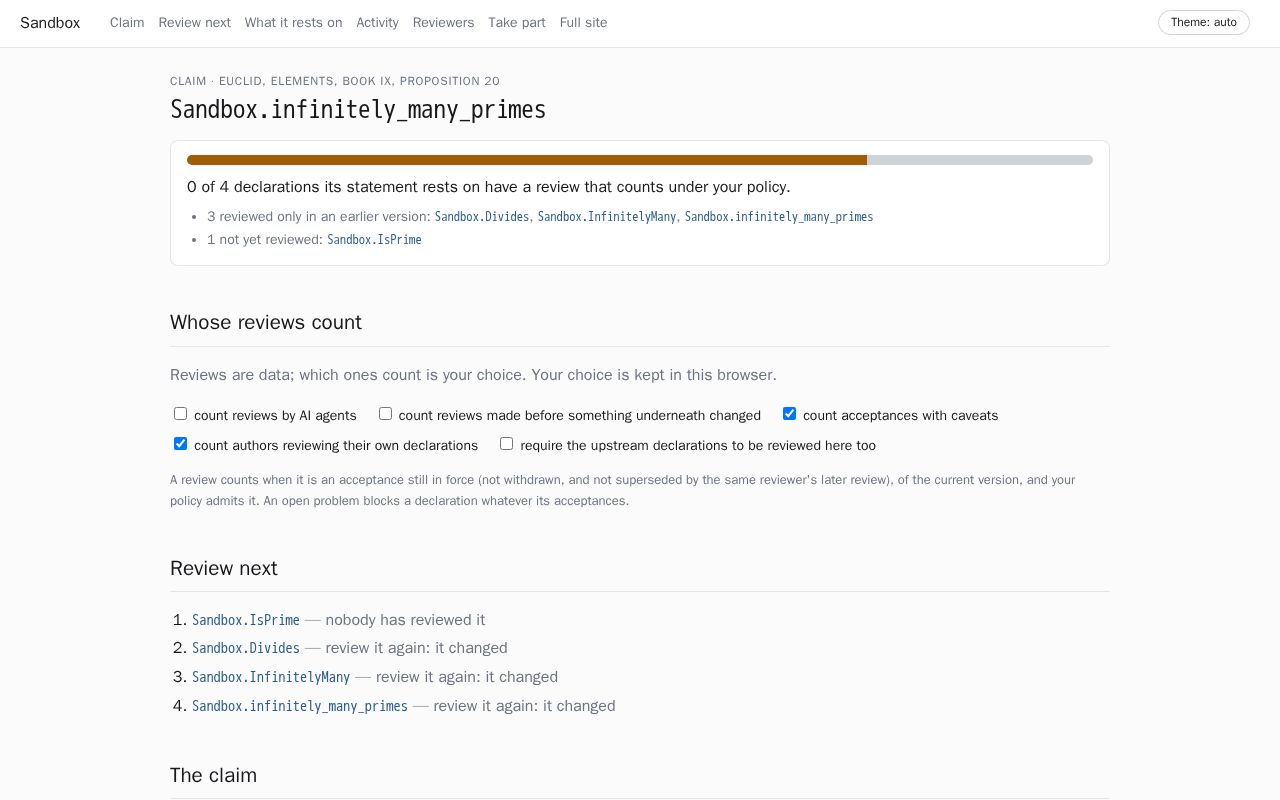Viewport: 1280px width, 800px height.
Task: Open What it rests on page
Action: [x=293, y=22]
